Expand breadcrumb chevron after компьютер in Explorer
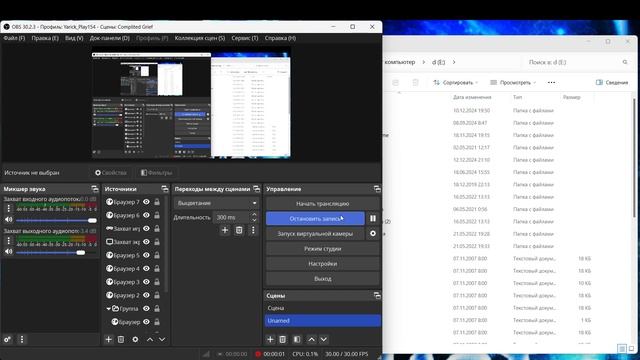 tap(424, 62)
